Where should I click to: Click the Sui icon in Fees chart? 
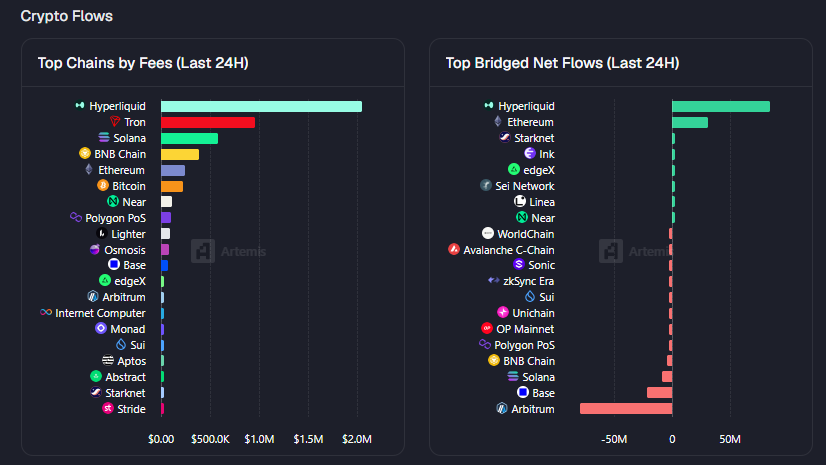point(121,344)
